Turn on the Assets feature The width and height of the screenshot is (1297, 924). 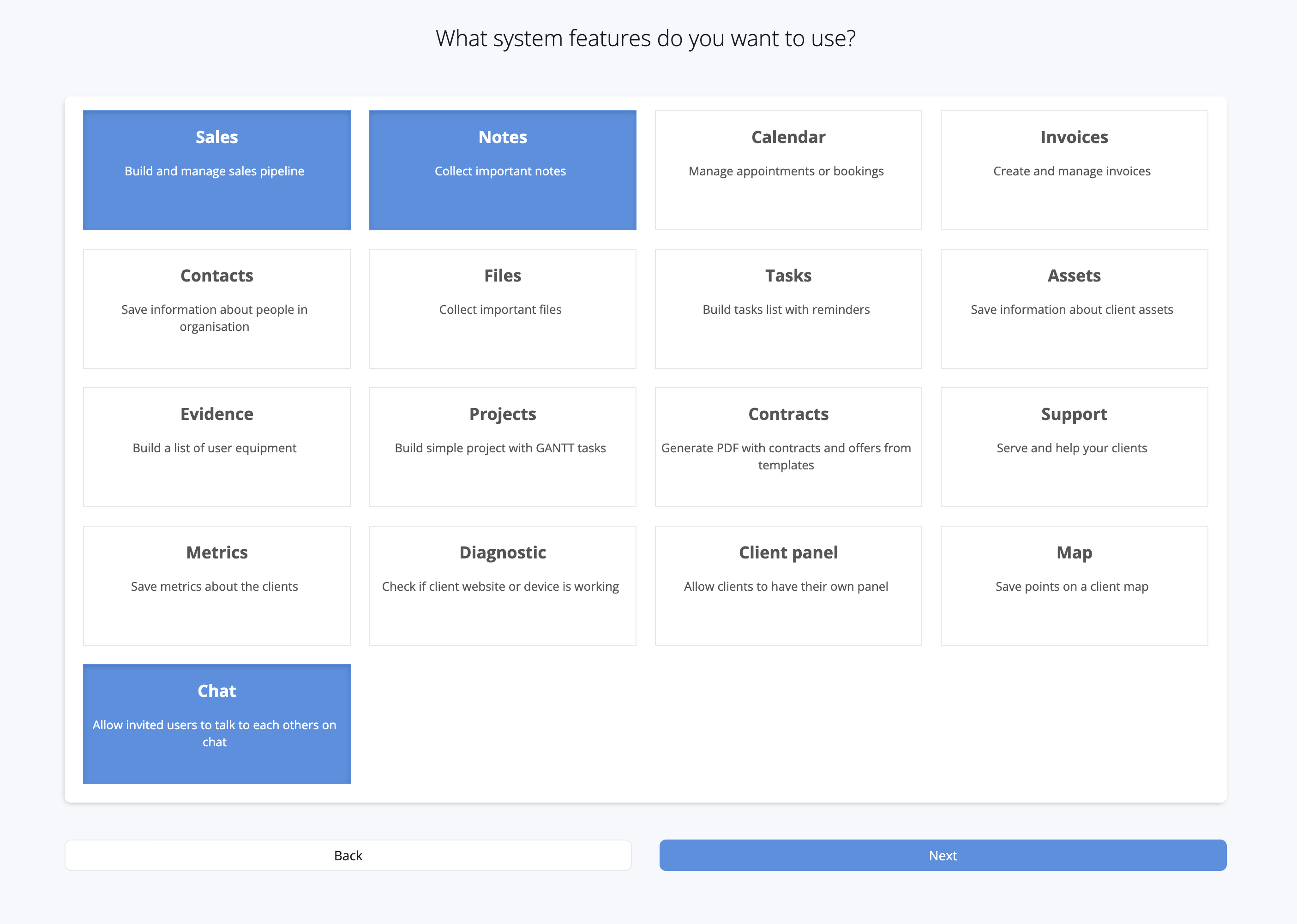tap(1074, 308)
